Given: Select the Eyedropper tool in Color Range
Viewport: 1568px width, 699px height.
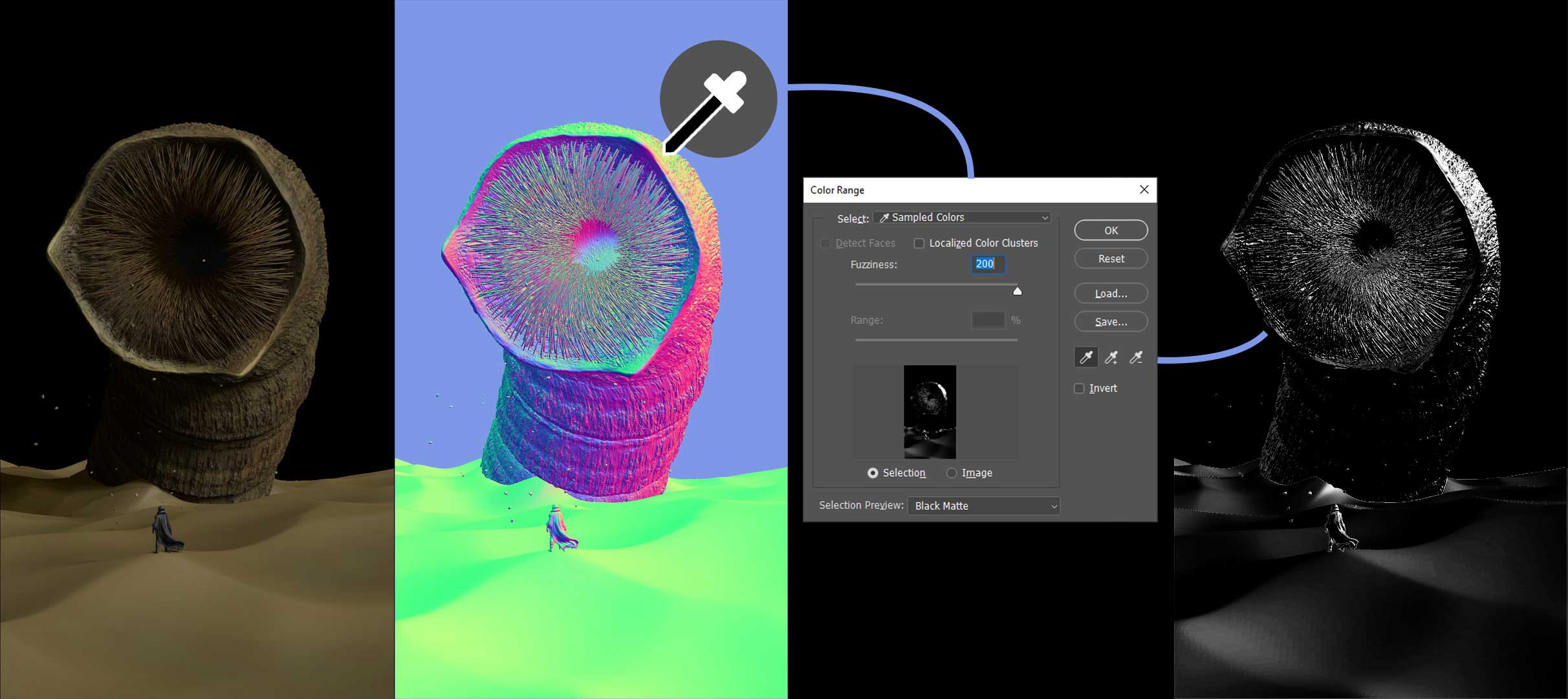Looking at the screenshot, I should pos(1086,357).
